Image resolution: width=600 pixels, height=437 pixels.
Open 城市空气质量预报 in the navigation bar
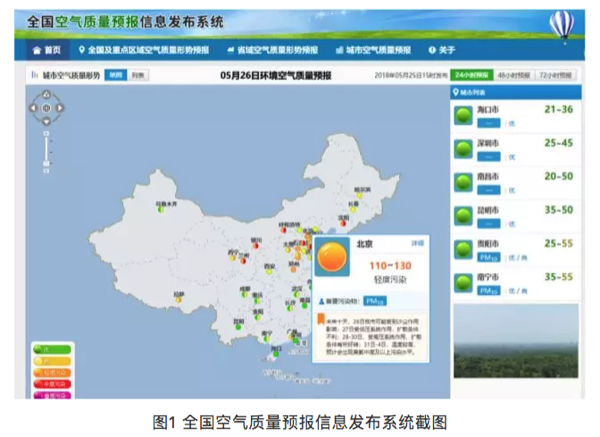(x=373, y=49)
